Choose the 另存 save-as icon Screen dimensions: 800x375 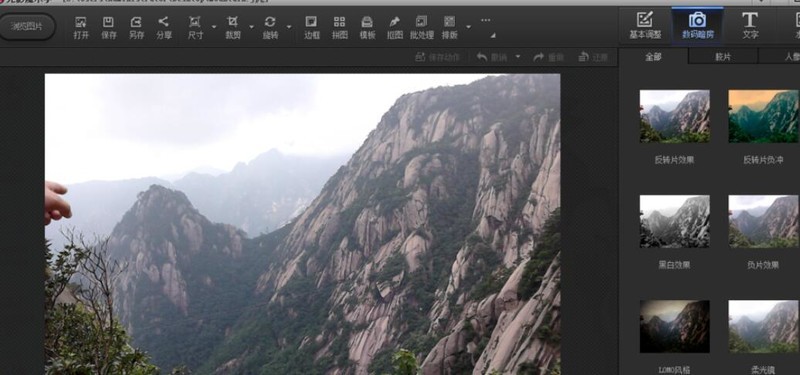click(136, 28)
